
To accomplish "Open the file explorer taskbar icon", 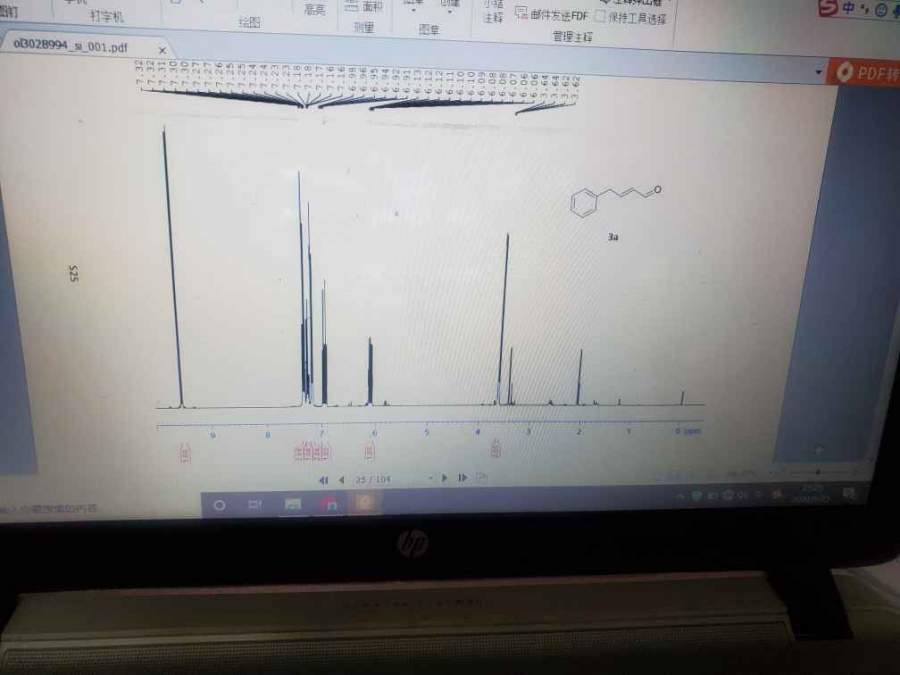I will pos(293,505).
